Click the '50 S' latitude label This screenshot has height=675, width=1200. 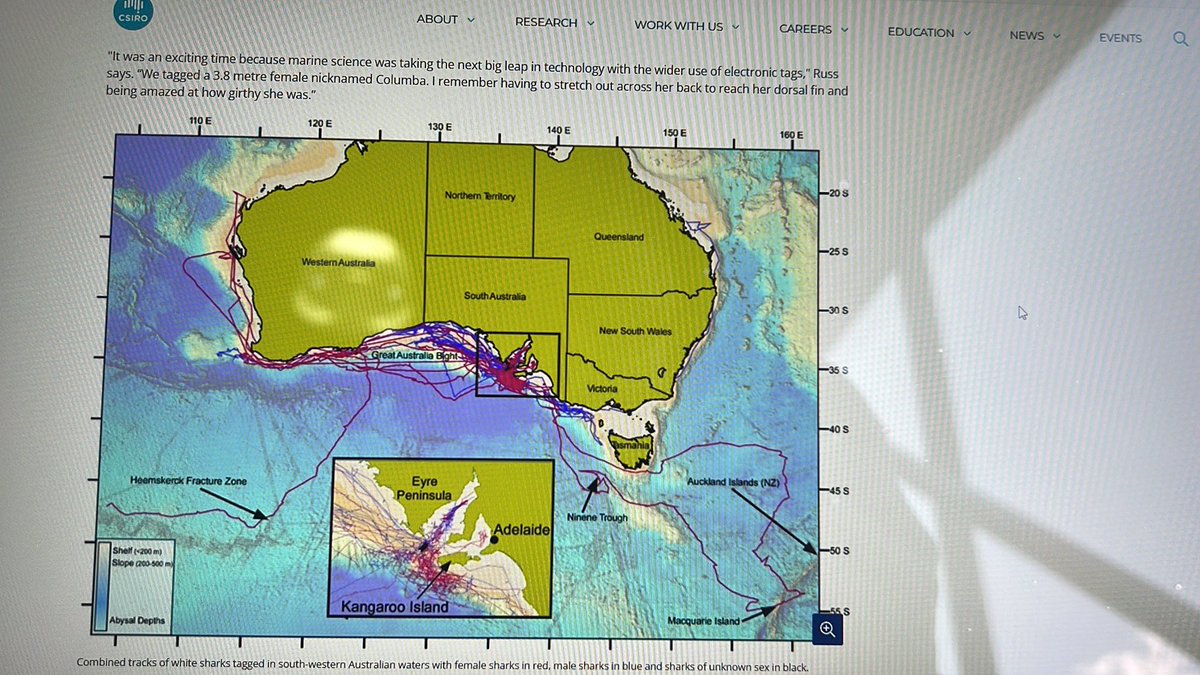[838, 551]
